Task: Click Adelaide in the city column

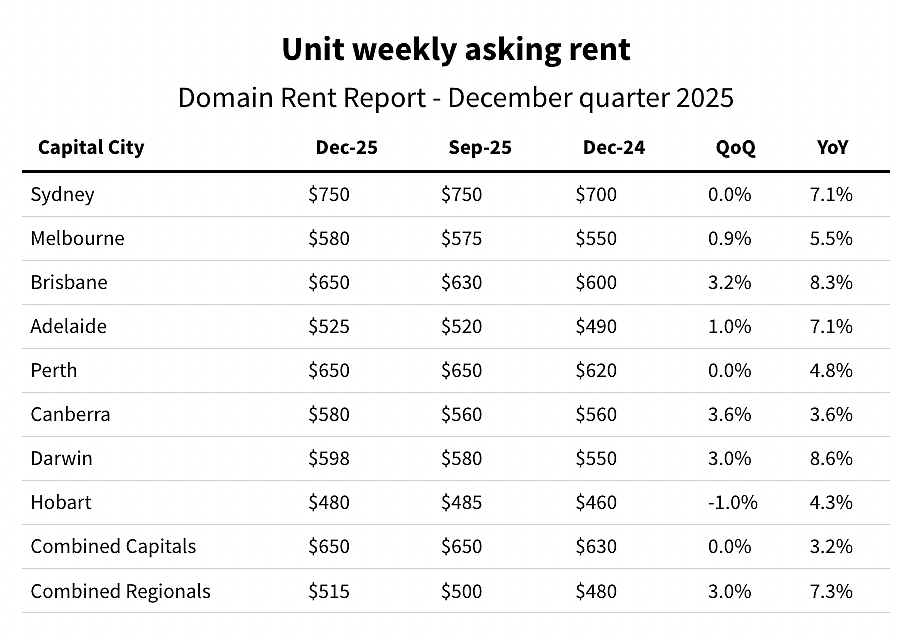Action: [68, 326]
